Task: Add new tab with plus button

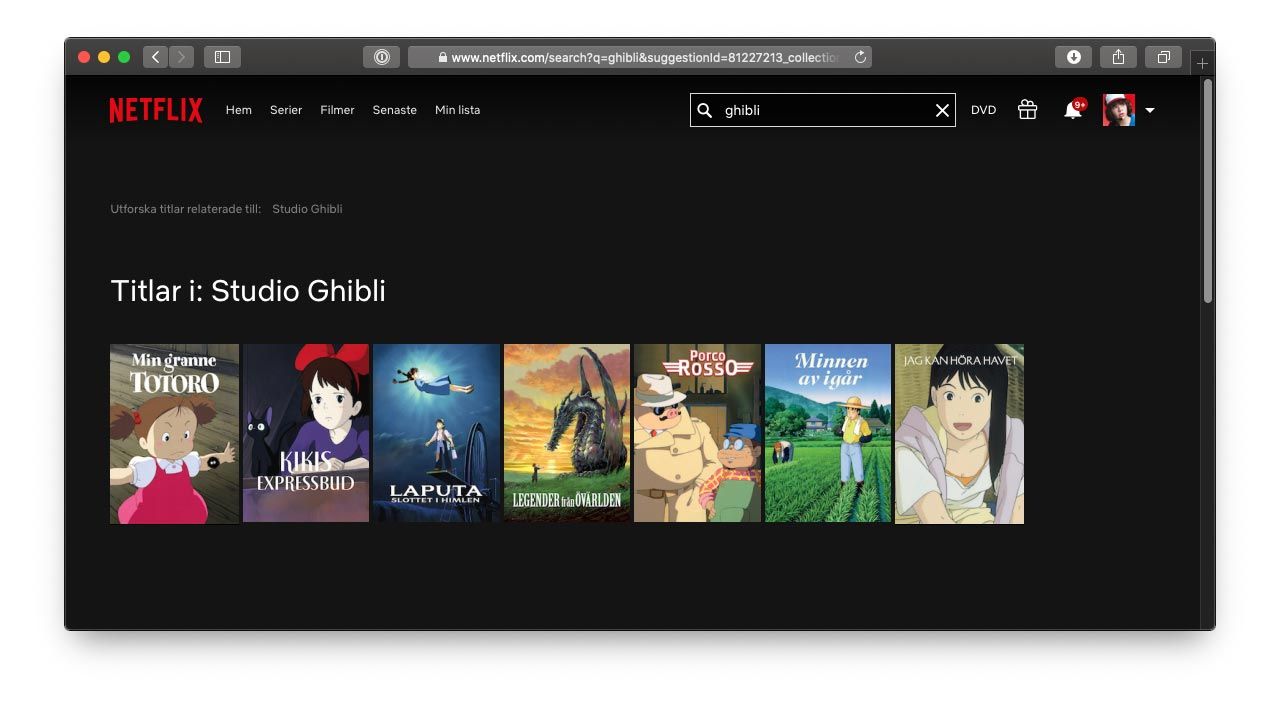Action: coord(1202,63)
